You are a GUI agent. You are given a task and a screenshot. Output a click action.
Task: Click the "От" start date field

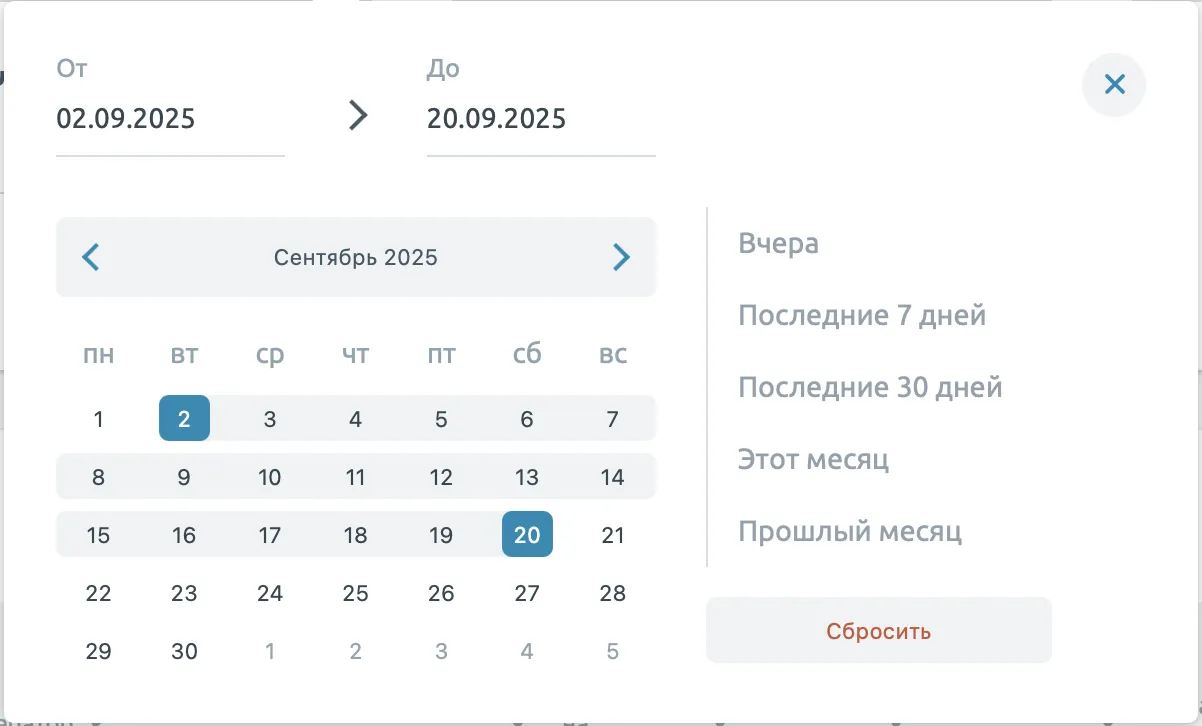pyautogui.click(x=169, y=119)
